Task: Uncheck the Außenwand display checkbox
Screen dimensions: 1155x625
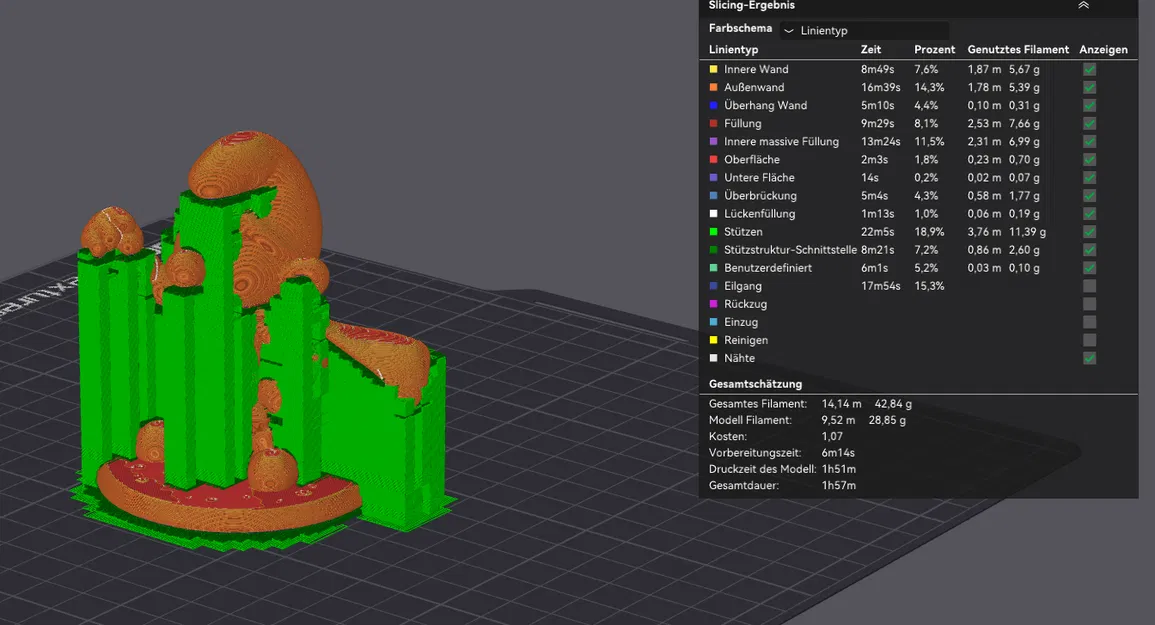Action: point(1089,87)
